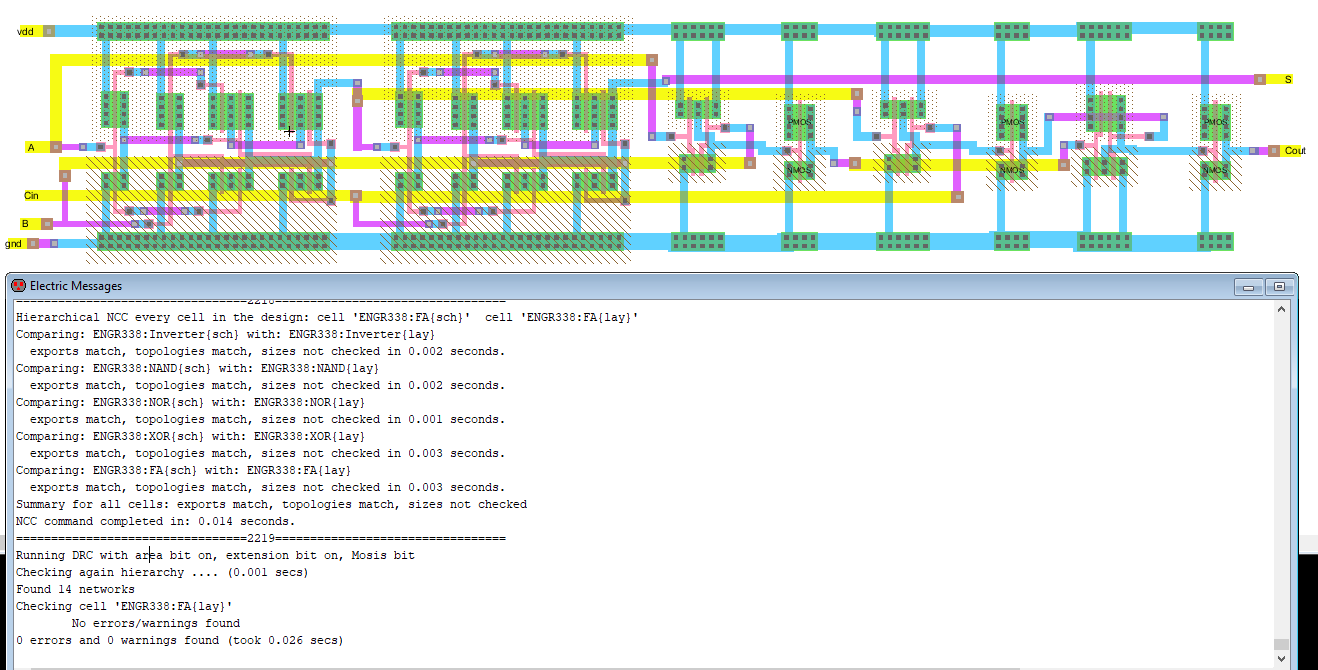Image resolution: width=1318 pixels, height=670 pixels.
Task: Click the Cin export label
Action: (x=31, y=196)
